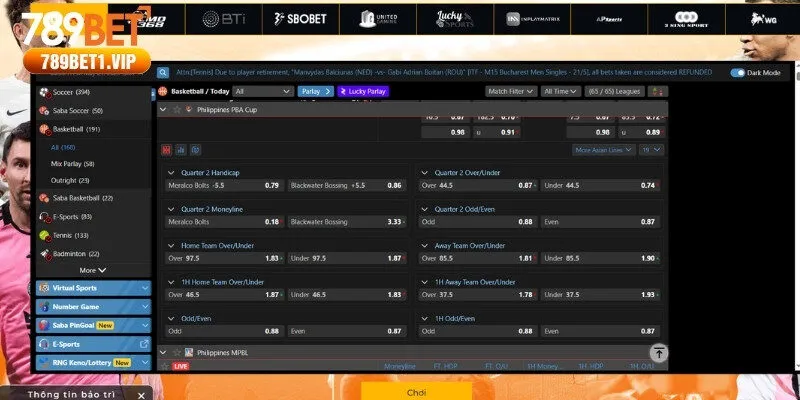800x400 pixels.
Task: Favorite the Philippines MPBL star
Action: 177,353
